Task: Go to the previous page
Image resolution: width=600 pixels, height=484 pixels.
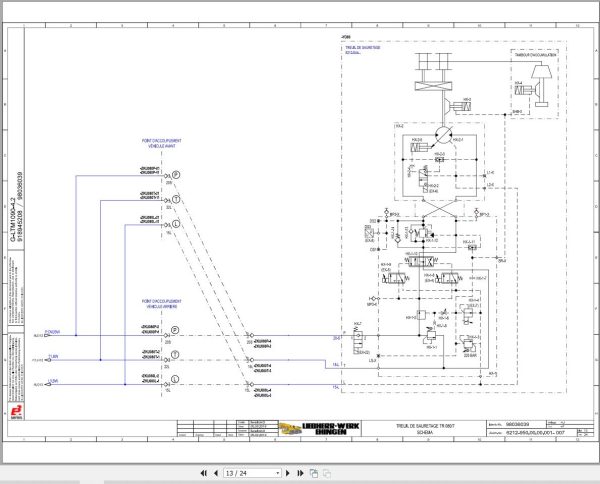Action: pos(216,473)
